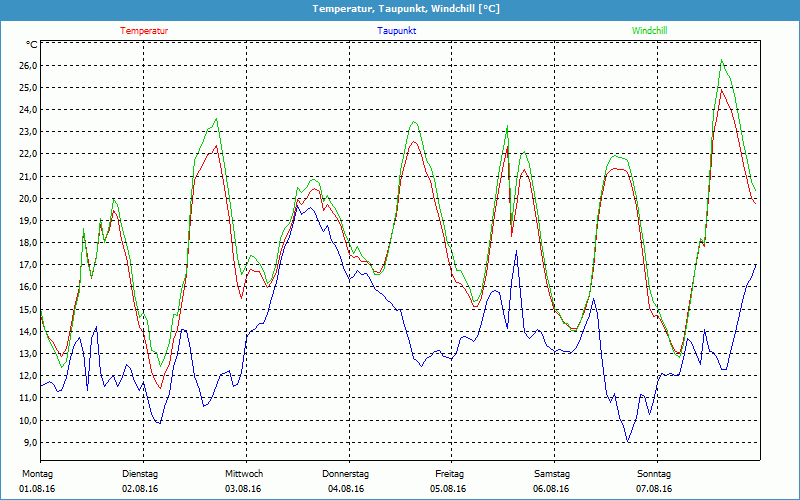Viewport: 800px width, 500px height.
Task: Click the Sonntag day label
Action: tap(654, 474)
